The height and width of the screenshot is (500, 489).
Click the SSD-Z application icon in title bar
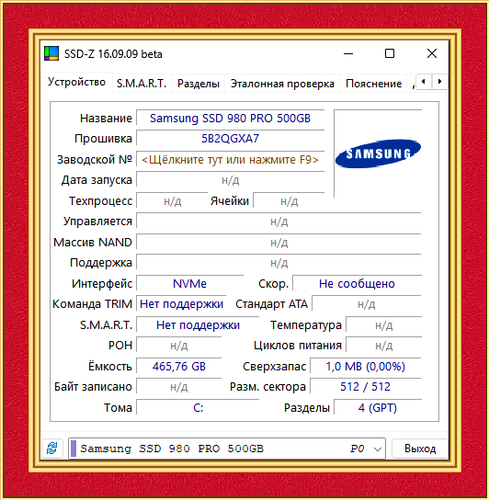[x=51, y=54]
